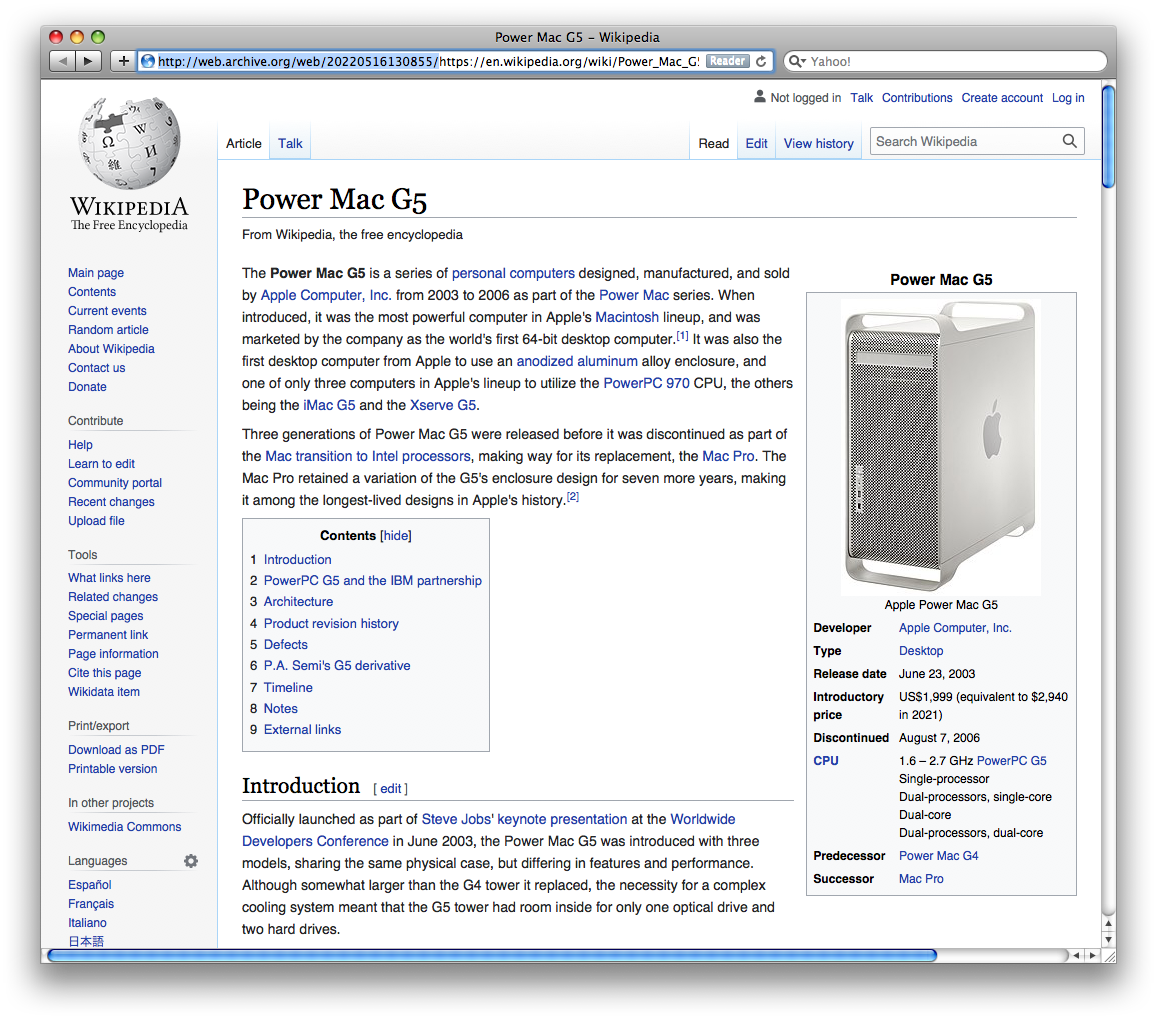
Task: Open Printable version link
Action: click(x=112, y=769)
